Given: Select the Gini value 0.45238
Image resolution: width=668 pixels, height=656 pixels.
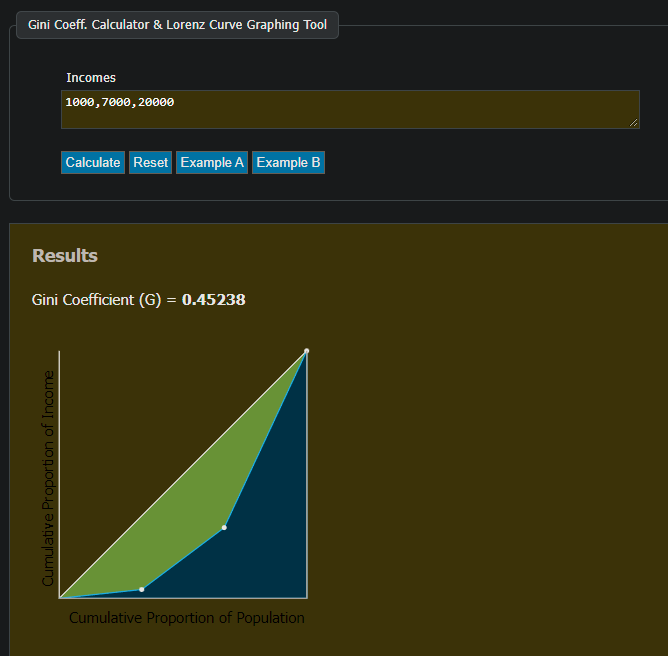Looking at the screenshot, I should point(214,300).
